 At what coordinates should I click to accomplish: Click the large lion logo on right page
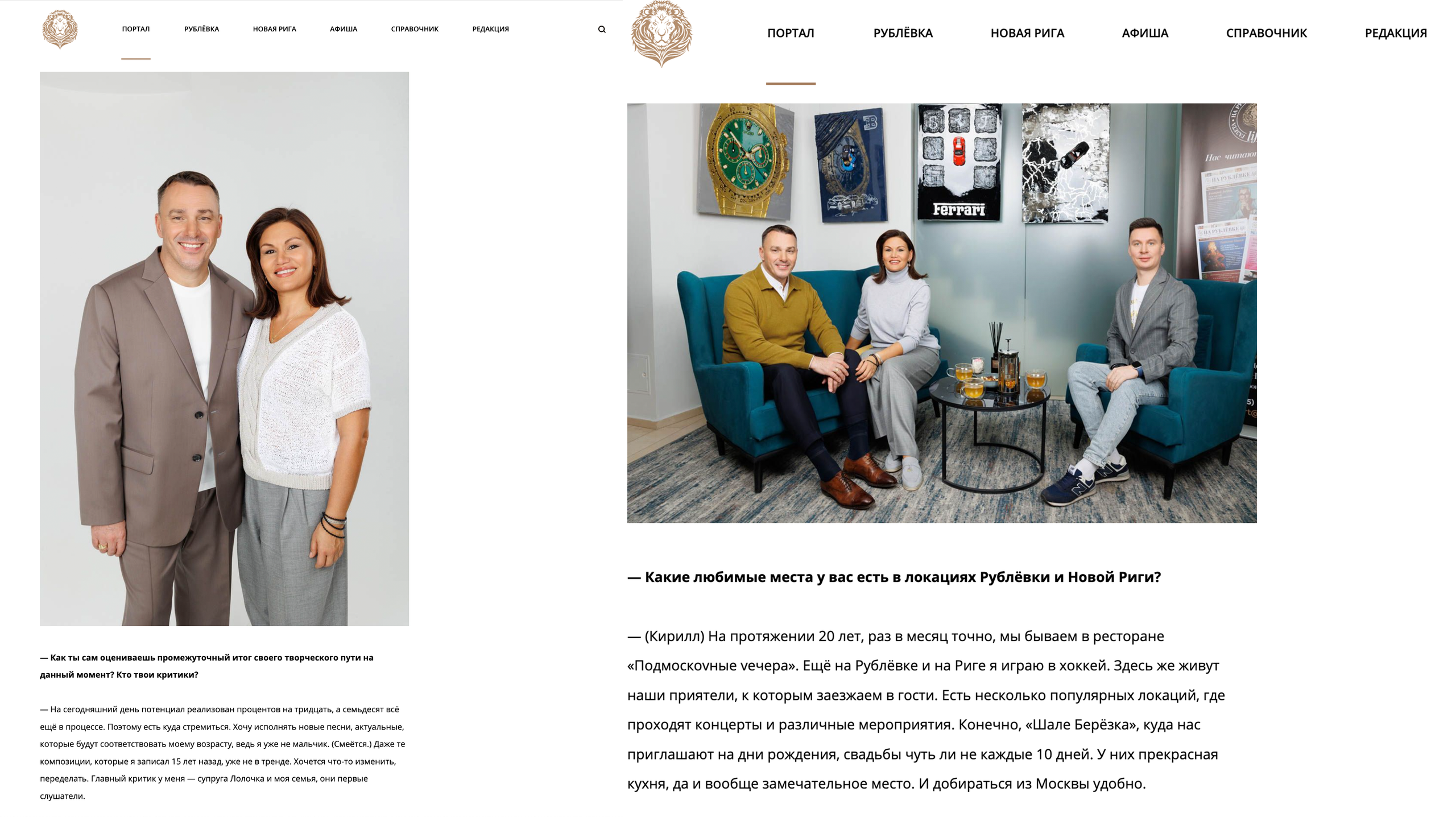[x=661, y=34]
